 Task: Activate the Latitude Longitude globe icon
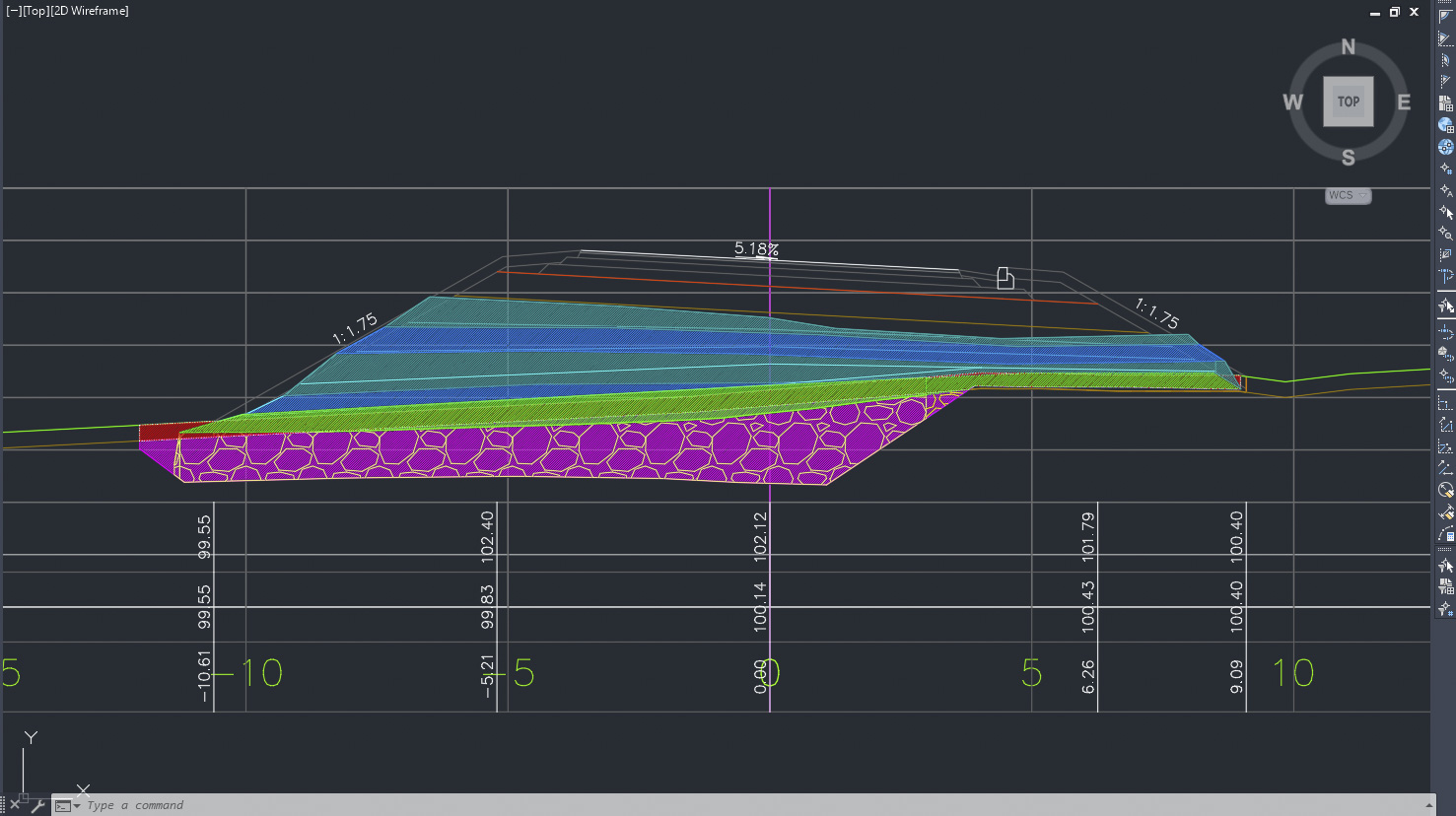(x=1445, y=147)
